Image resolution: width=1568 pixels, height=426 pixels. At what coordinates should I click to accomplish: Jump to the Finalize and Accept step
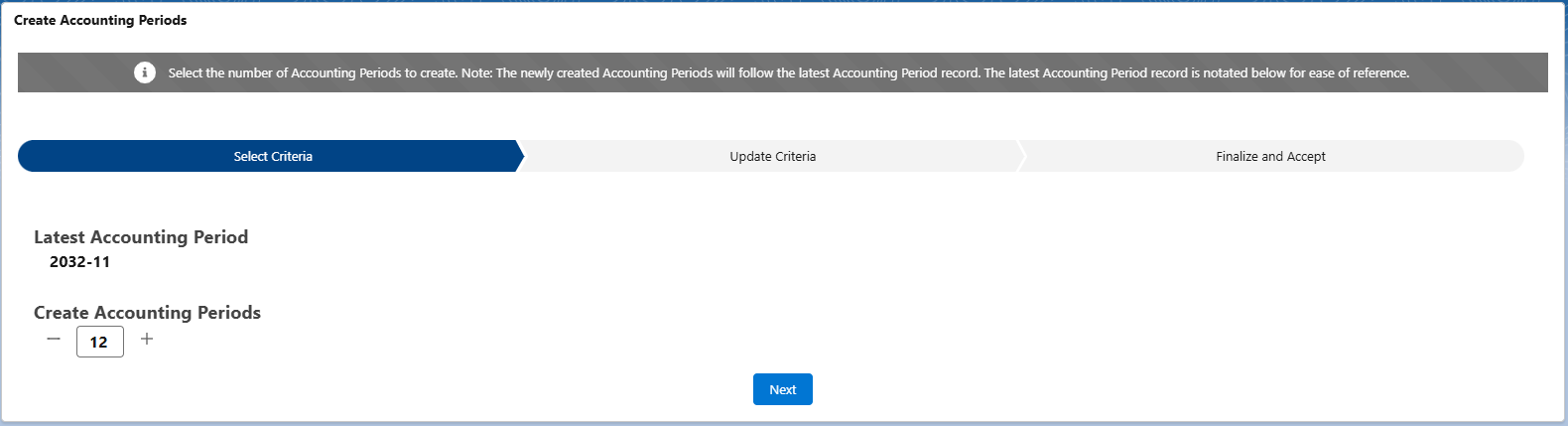[x=1270, y=156]
